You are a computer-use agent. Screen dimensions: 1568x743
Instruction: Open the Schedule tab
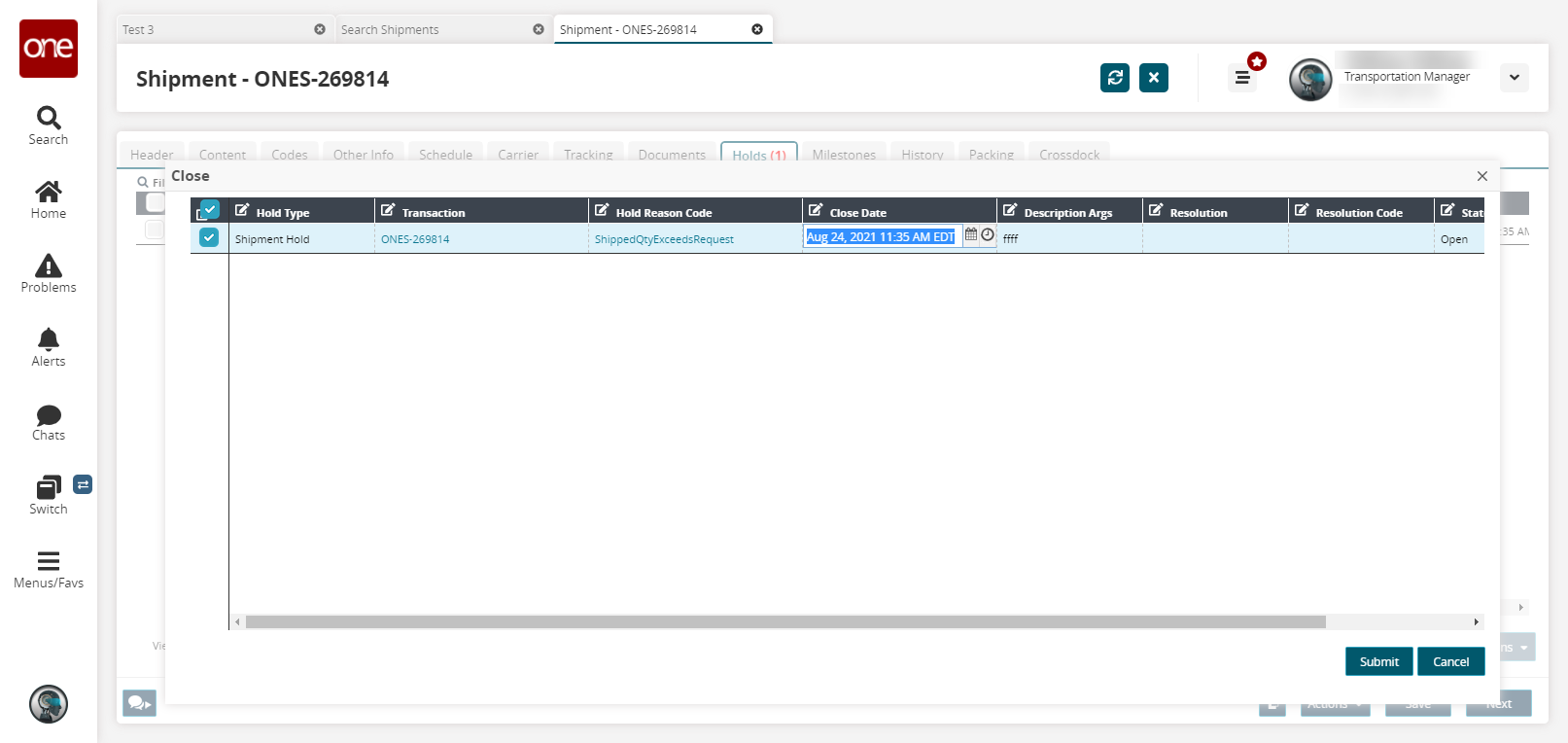[x=446, y=155]
